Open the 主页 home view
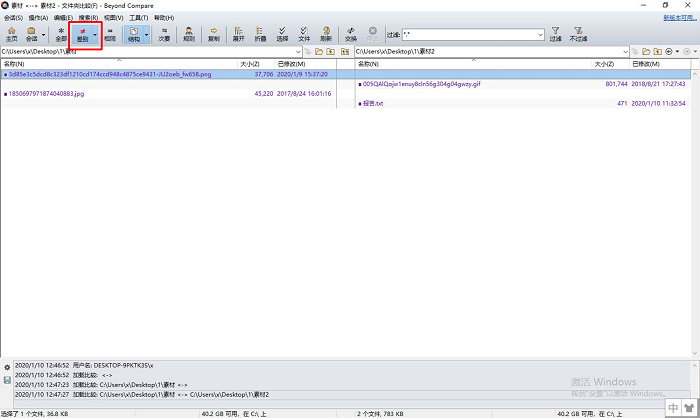 point(12,34)
